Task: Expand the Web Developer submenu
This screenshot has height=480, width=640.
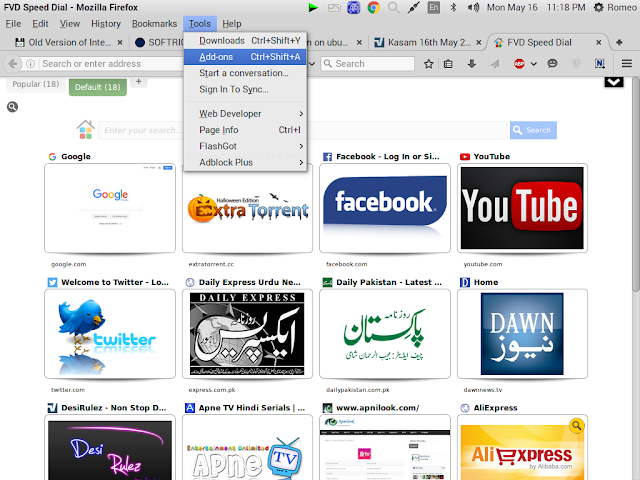Action: 245,114
